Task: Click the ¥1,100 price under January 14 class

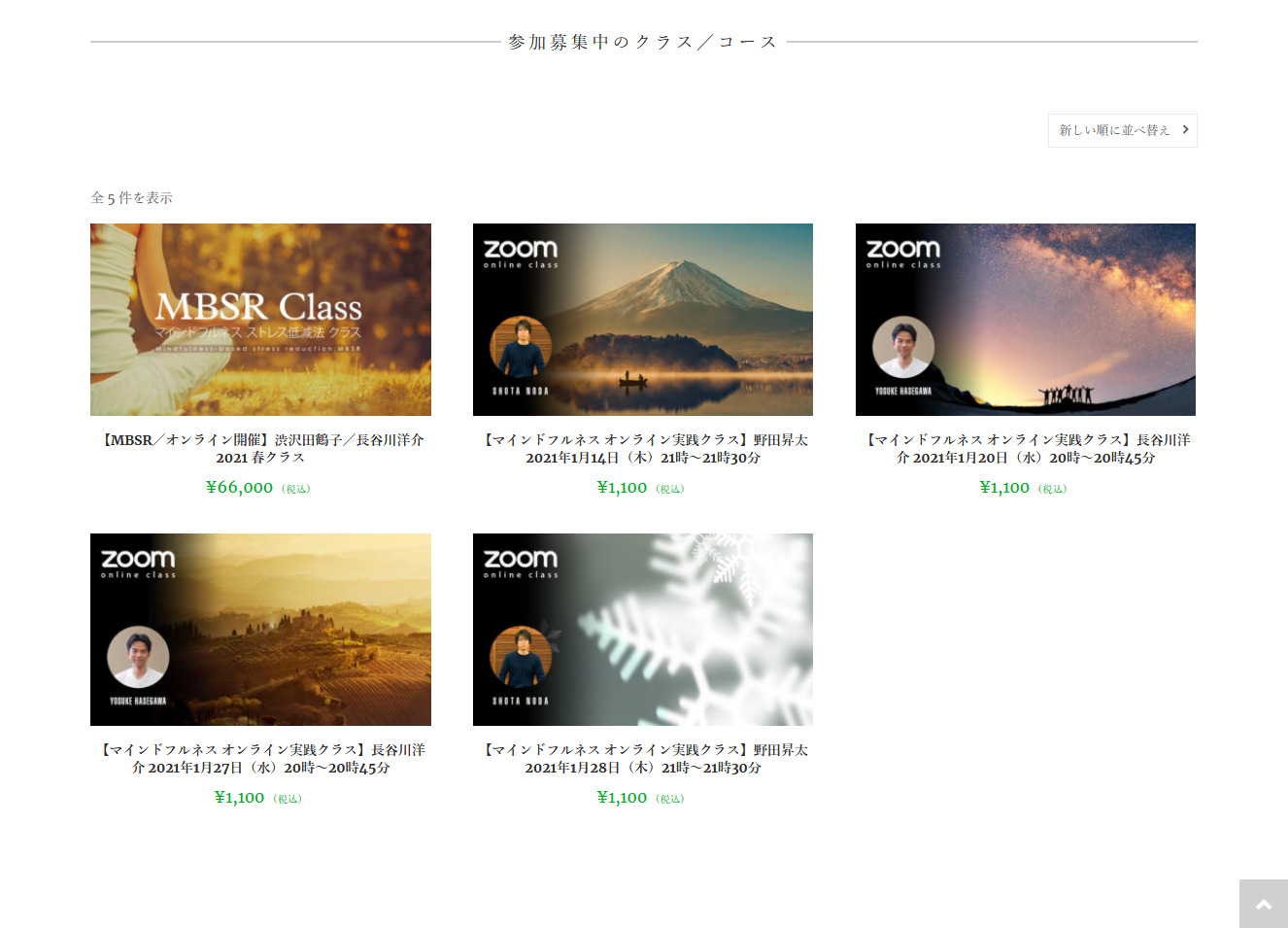Action: coord(622,488)
